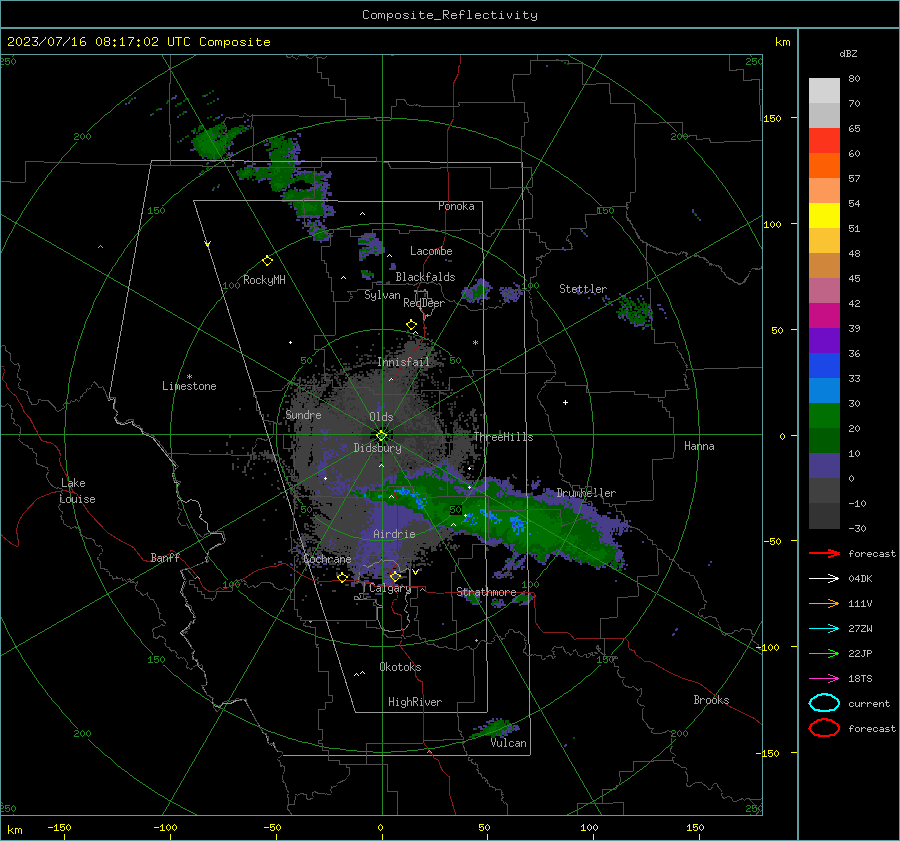Screen dimensions: 900x841
Task: Click the Vulcan label
Action: [x=509, y=743]
